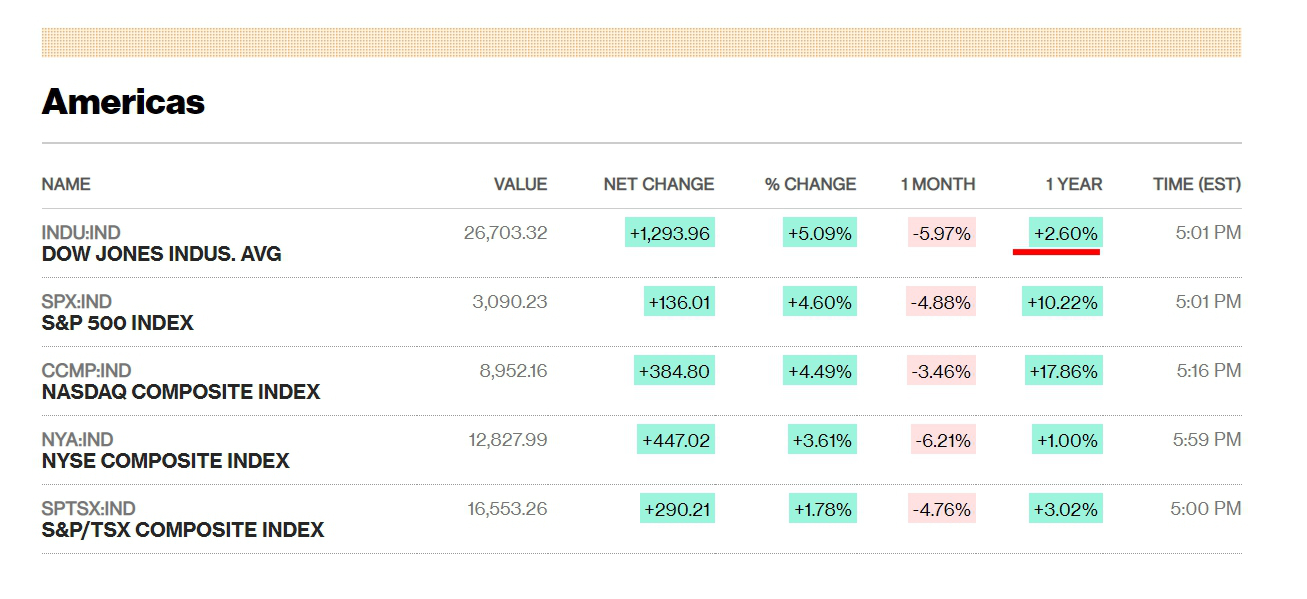The height and width of the screenshot is (599, 1307).
Task: Select Dow Jones value 26,703.32
Action: point(506,233)
